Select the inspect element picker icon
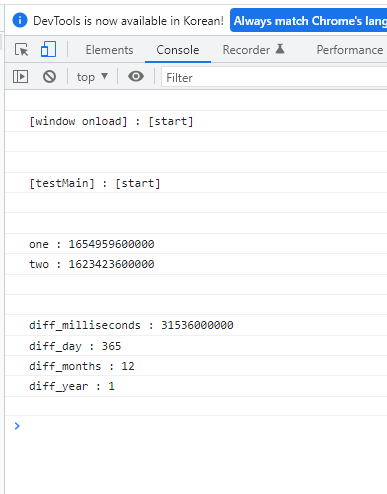387x494 pixels. coord(22,50)
